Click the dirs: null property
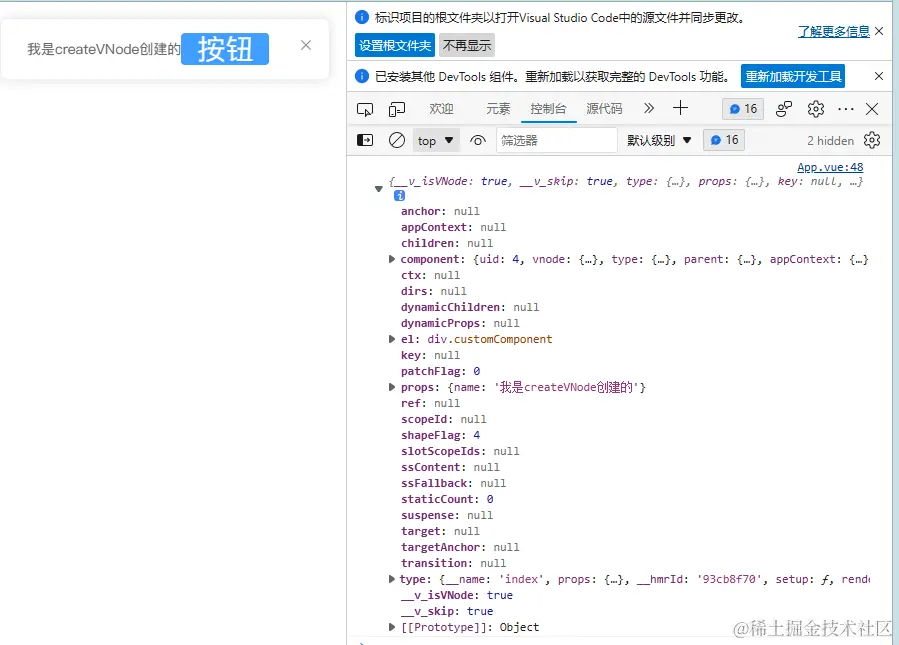The height and width of the screenshot is (645, 899). 433,291
